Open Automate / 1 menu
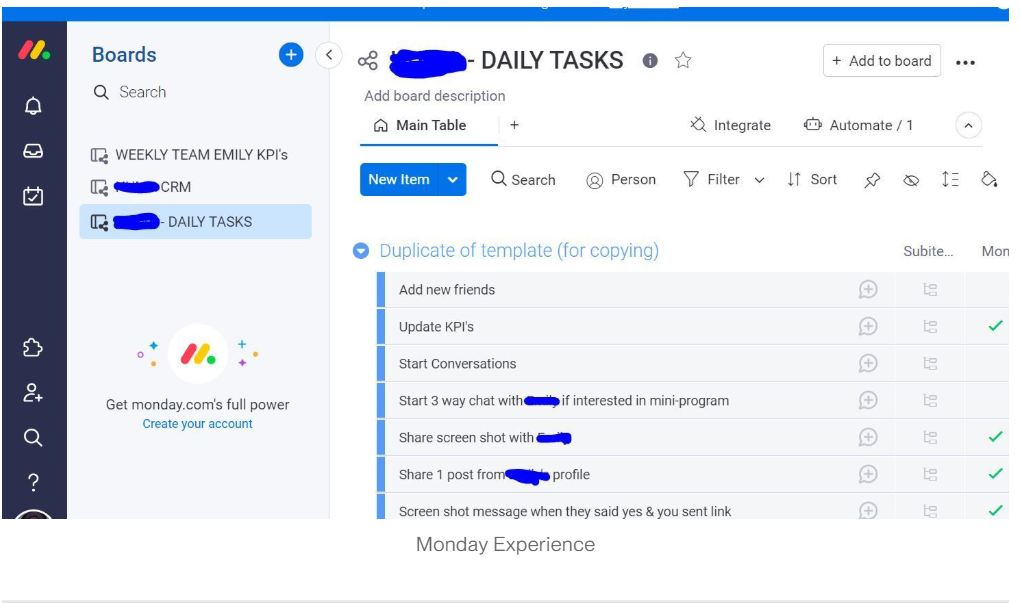This screenshot has width=1020, height=603. pyautogui.click(x=859, y=125)
